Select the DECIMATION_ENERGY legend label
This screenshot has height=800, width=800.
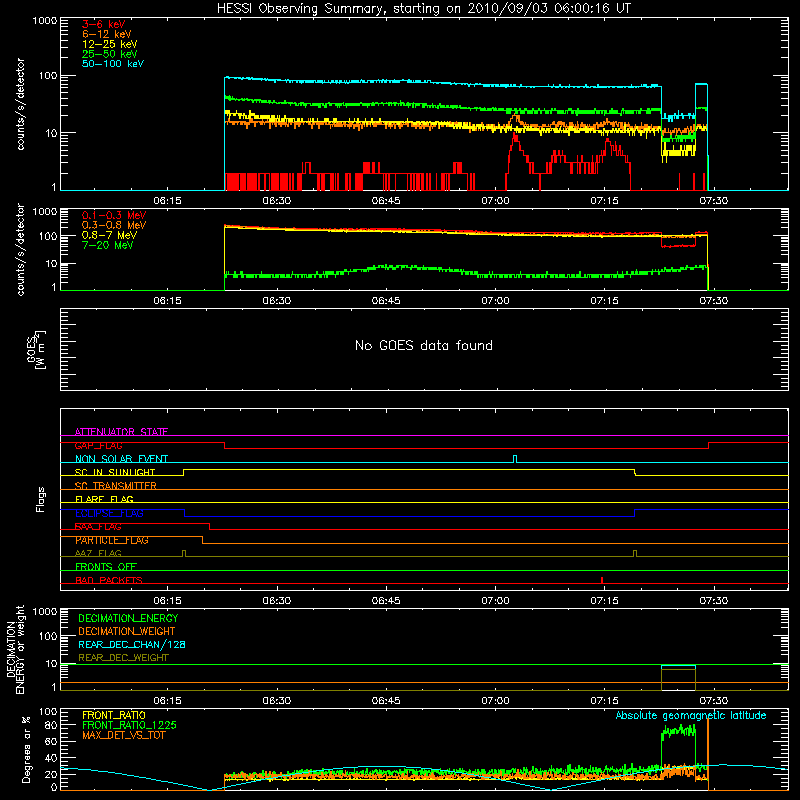[x=128, y=618]
